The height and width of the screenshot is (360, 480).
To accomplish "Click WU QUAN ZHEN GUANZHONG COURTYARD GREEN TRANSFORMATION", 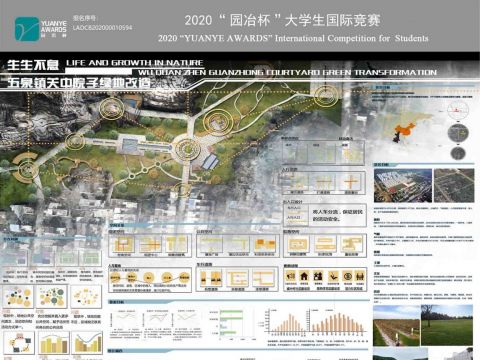I will pyautogui.click(x=287, y=72).
